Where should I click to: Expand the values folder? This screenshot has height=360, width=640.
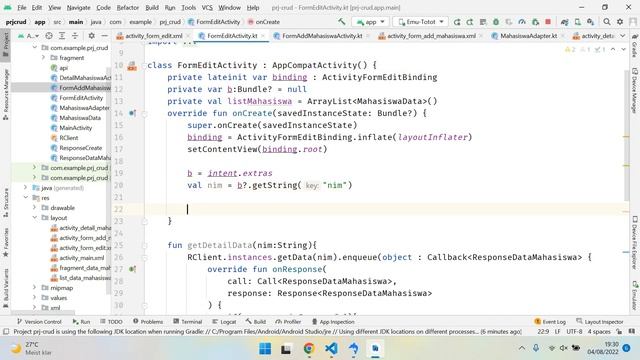(35, 298)
